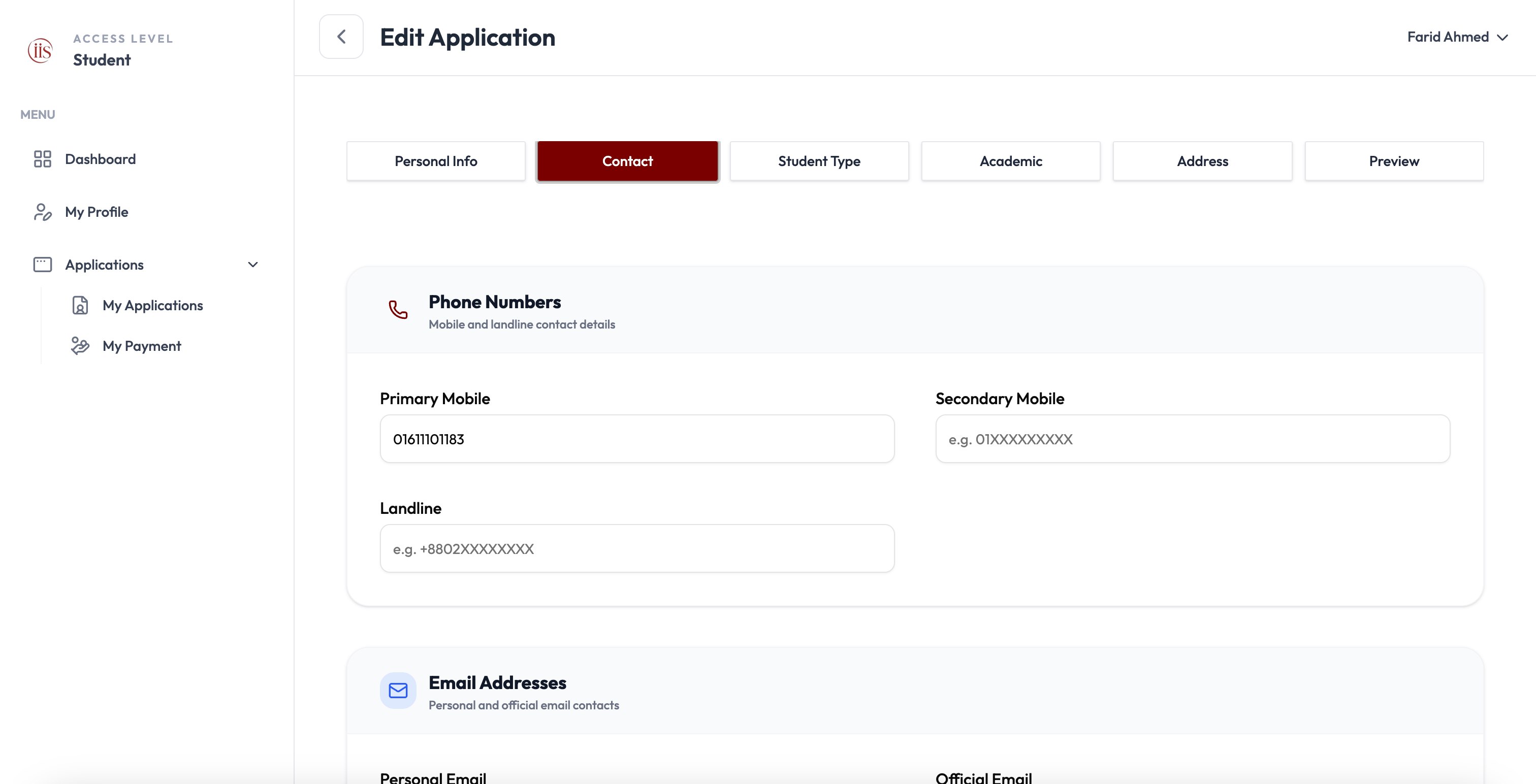Open the Farid Ahmed user dropdown
Image resolution: width=1536 pixels, height=784 pixels.
pyautogui.click(x=1457, y=37)
